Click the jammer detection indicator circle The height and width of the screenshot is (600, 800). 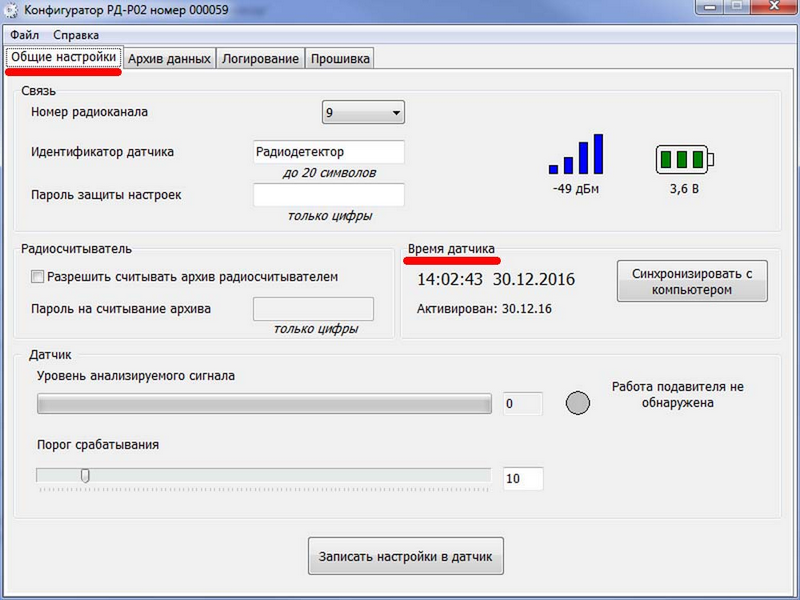click(x=578, y=403)
